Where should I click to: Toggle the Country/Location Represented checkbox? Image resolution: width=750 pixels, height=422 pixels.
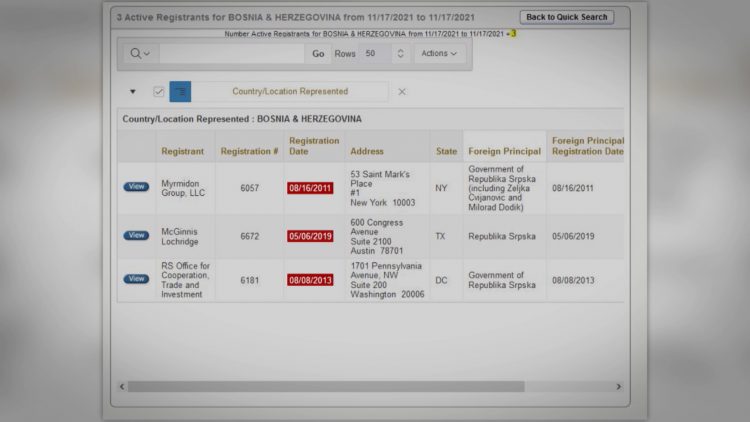tap(158, 92)
